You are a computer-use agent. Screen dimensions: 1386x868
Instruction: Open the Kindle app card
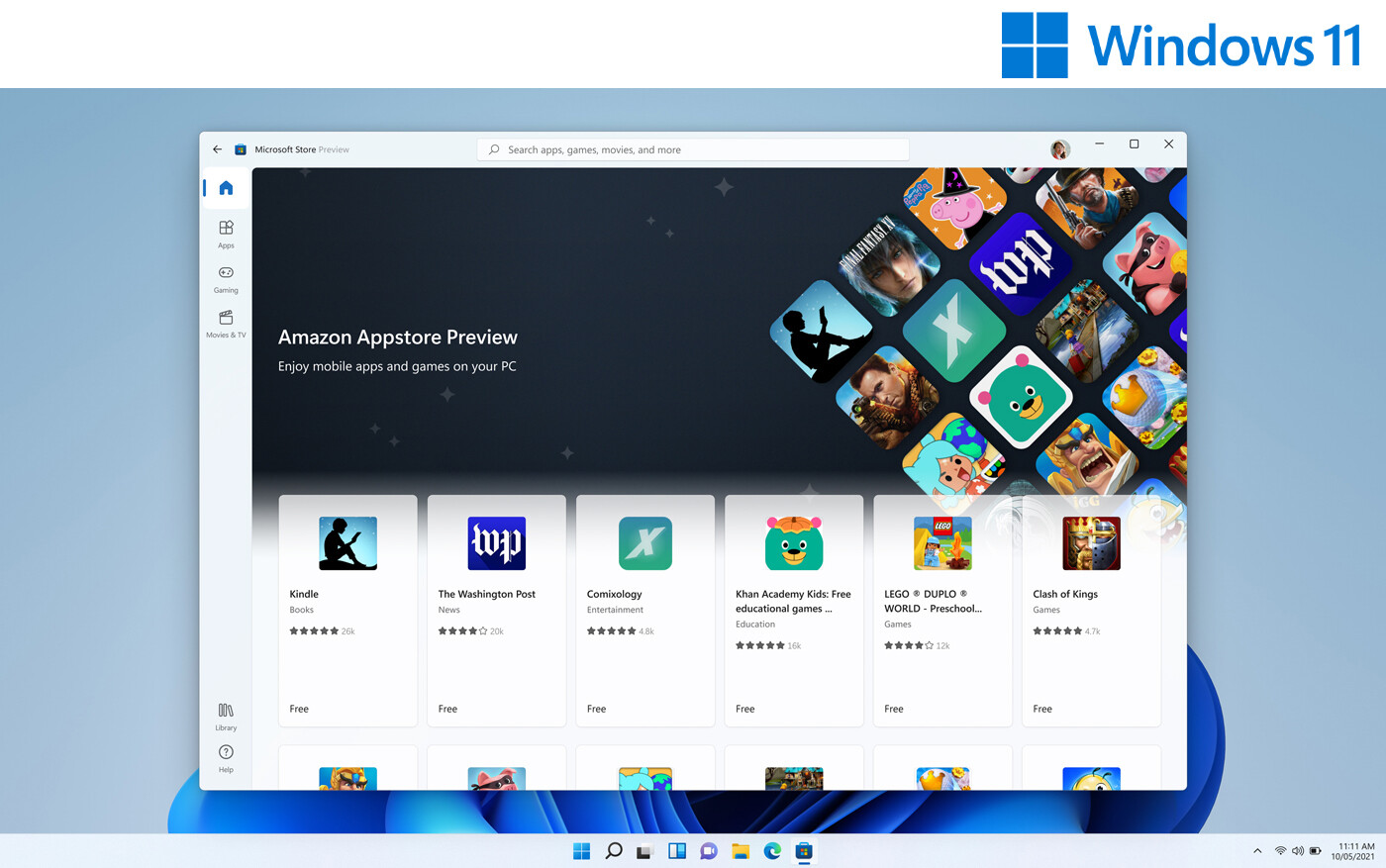click(x=347, y=611)
